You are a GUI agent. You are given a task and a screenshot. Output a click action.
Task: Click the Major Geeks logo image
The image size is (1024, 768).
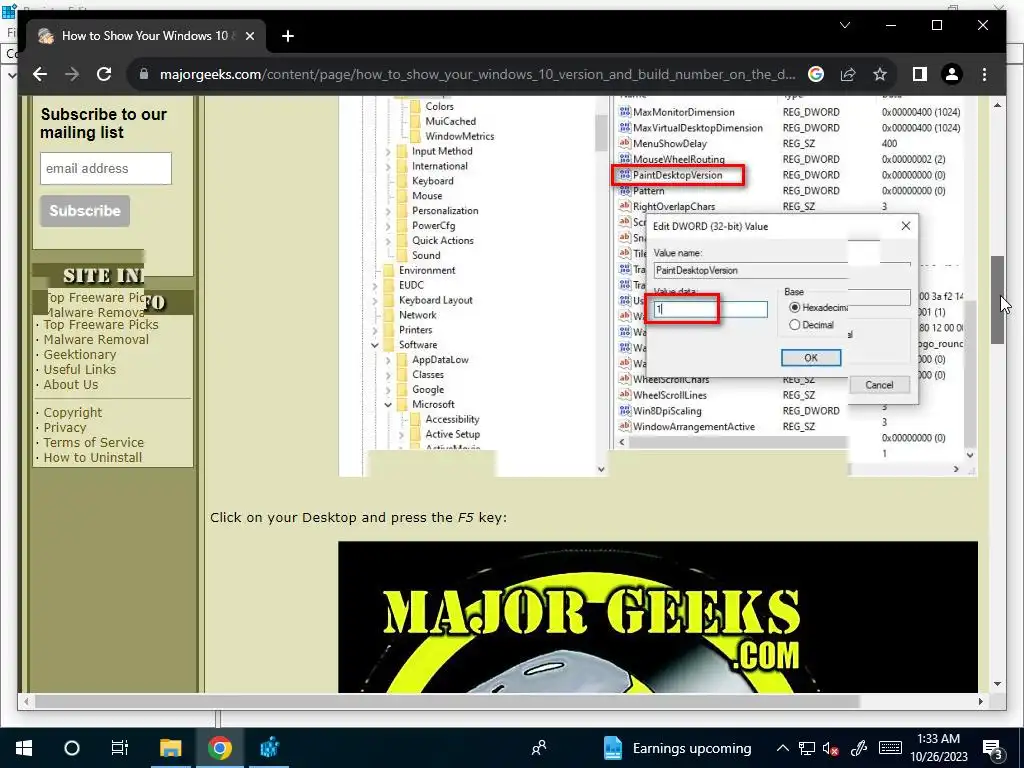pos(658,617)
